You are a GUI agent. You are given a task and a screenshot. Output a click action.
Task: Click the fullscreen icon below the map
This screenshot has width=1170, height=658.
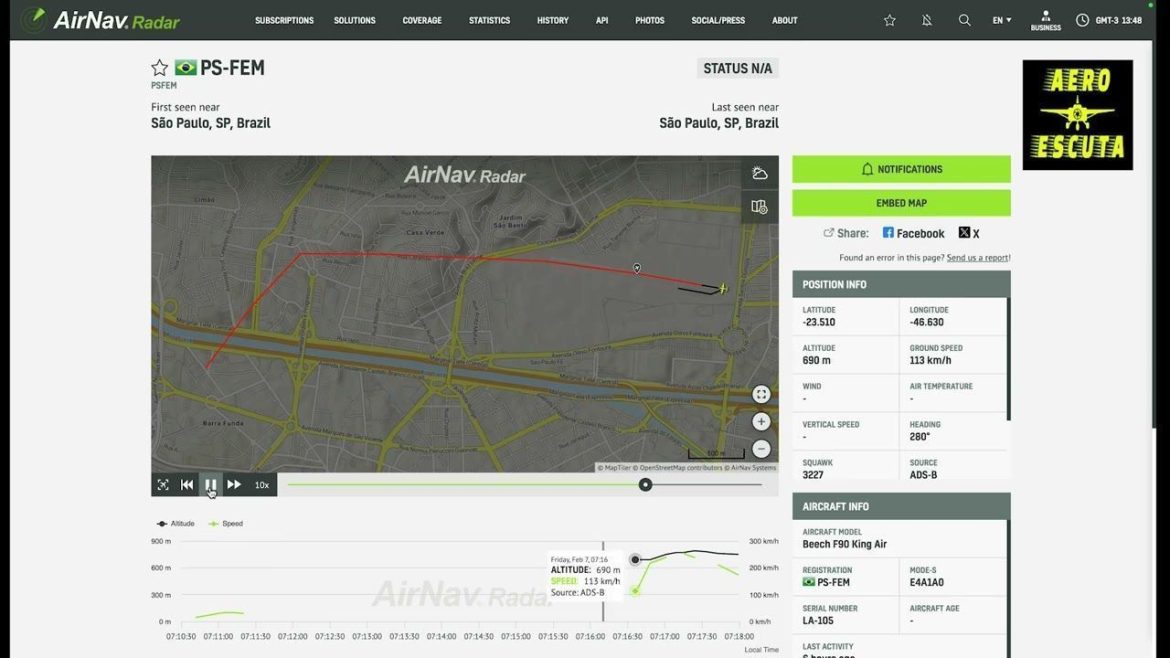(163, 484)
